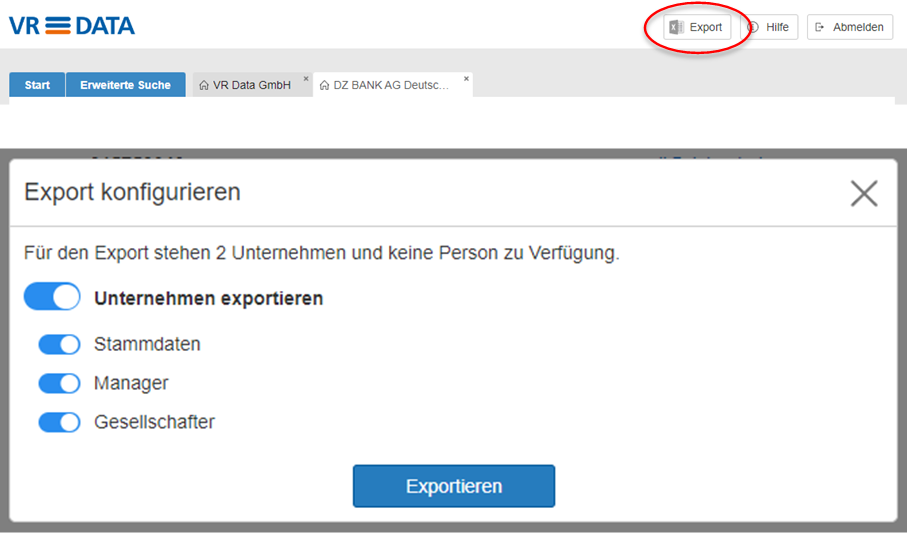Click the home icon on the VR Data GmbH tab
This screenshot has height=535, width=907.
204,85
